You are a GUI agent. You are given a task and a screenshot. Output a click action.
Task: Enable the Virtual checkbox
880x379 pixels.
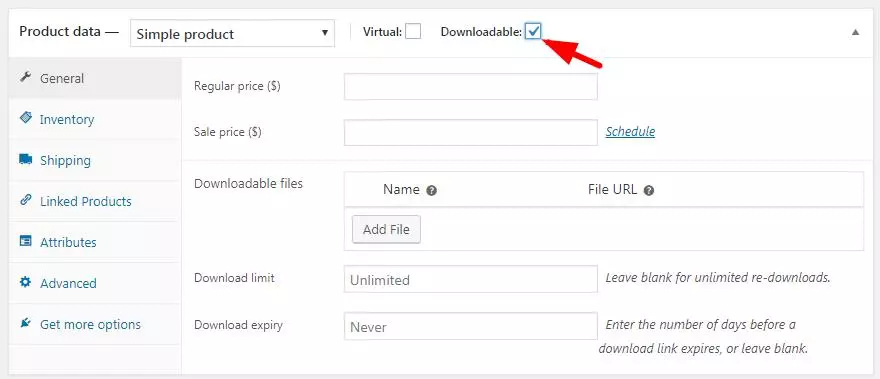pyautogui.click(x=413, y=31)
